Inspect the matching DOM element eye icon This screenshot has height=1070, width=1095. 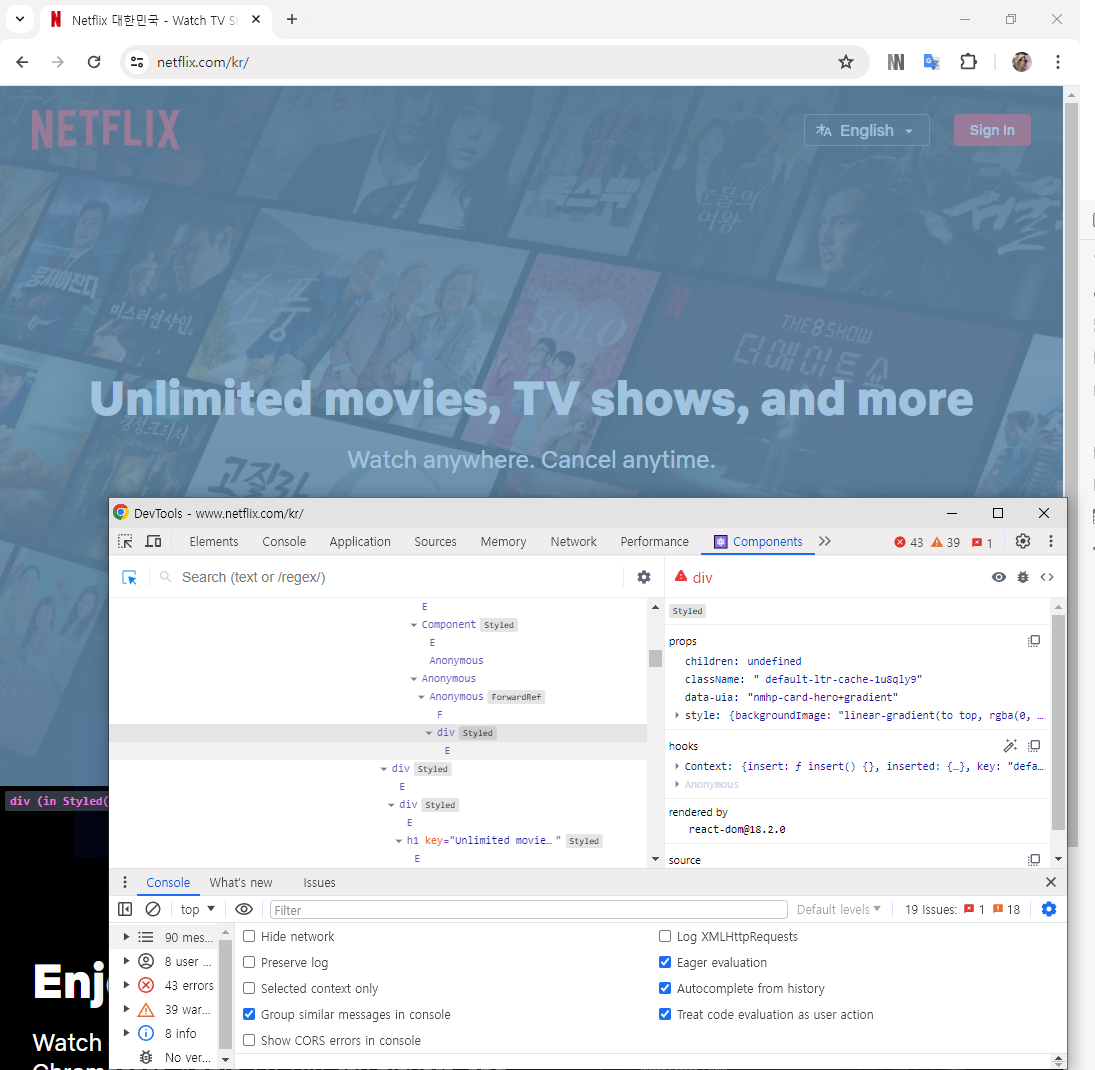coord(999,577)
